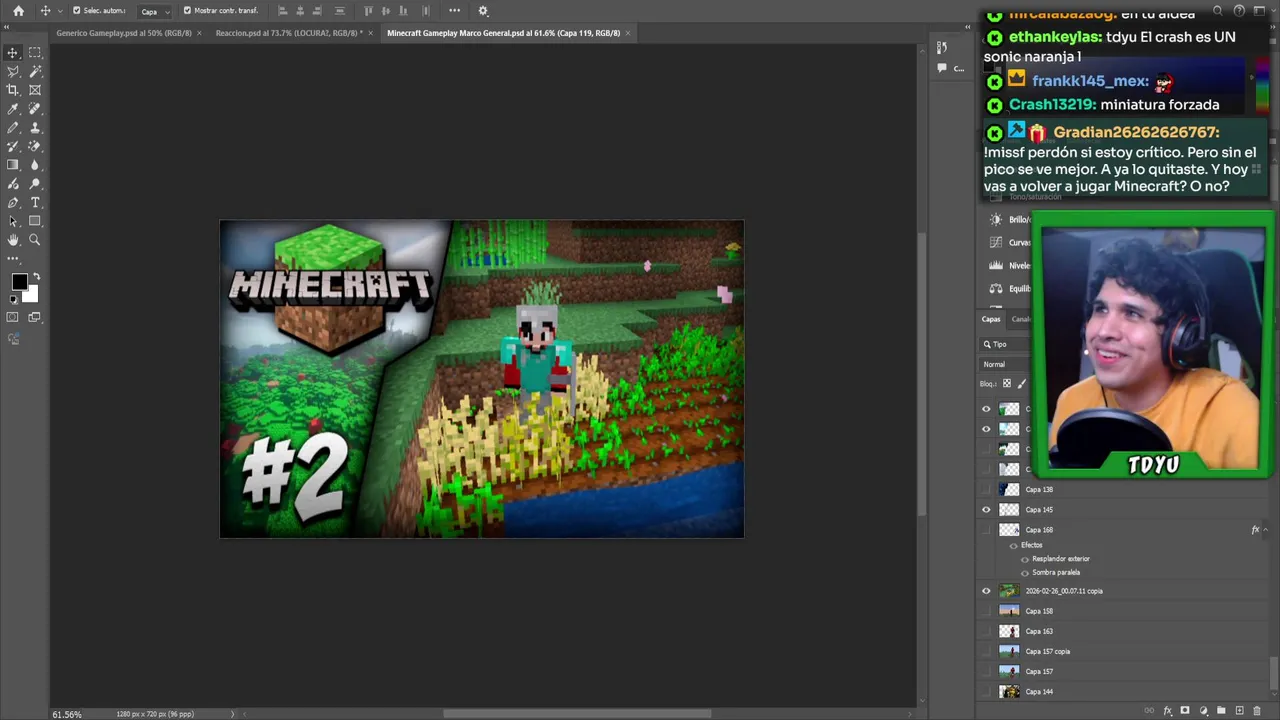Open the Edit Toolbar three-dots menu
This screenshot has height=720, width=1280.
pyautogui.click(x=13, y=259)
